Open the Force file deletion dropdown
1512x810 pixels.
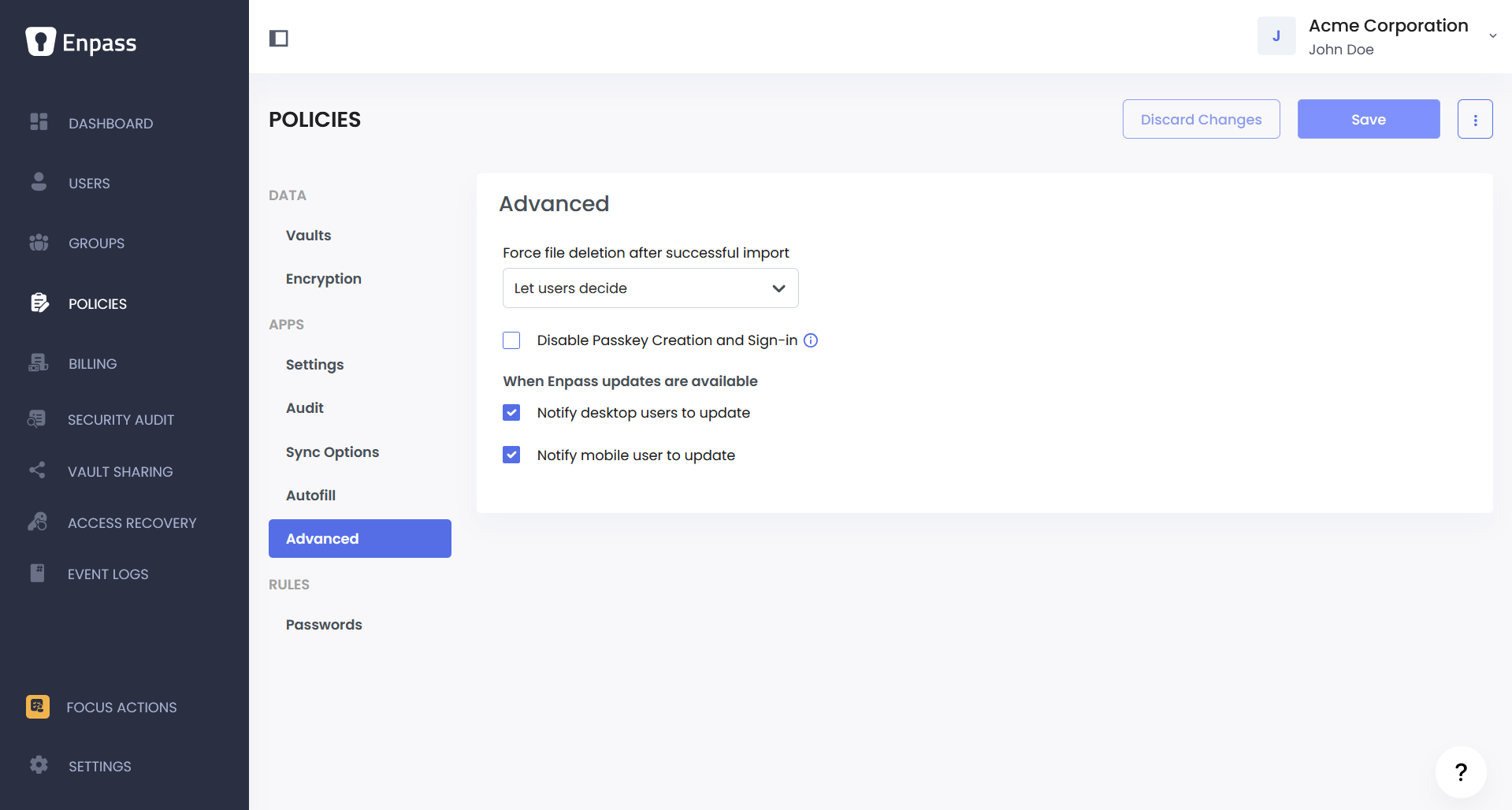coord(651,288)
